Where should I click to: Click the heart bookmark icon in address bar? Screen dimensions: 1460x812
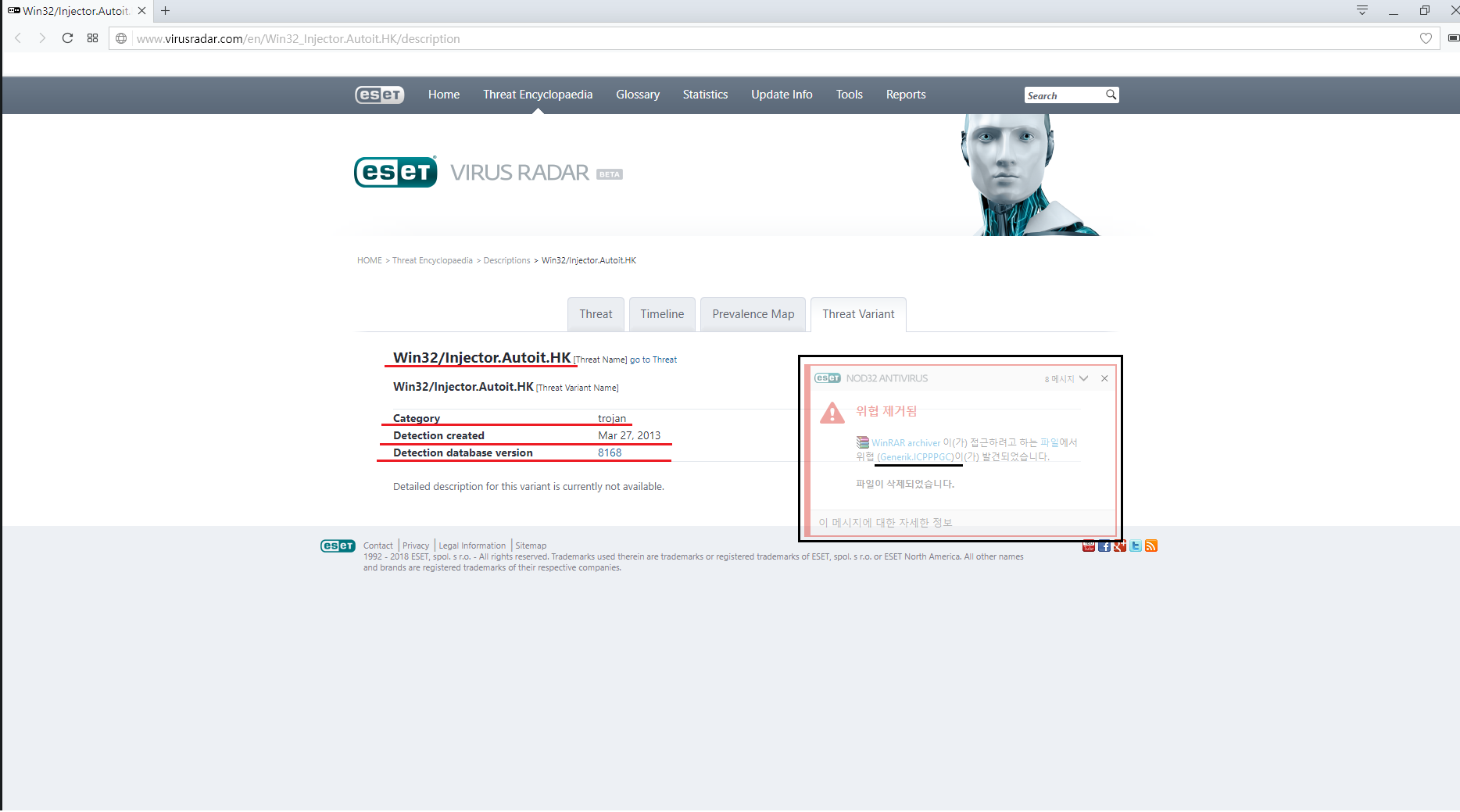tap(1426, 38)
